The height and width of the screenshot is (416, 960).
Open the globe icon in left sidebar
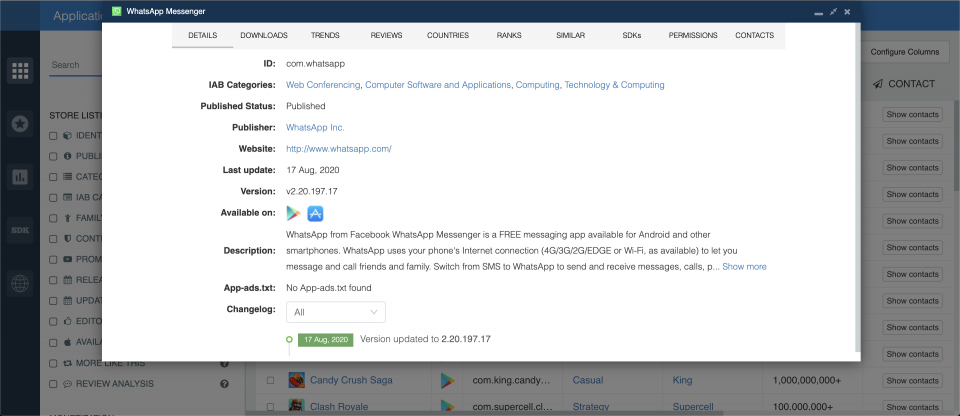coord(20,284)
